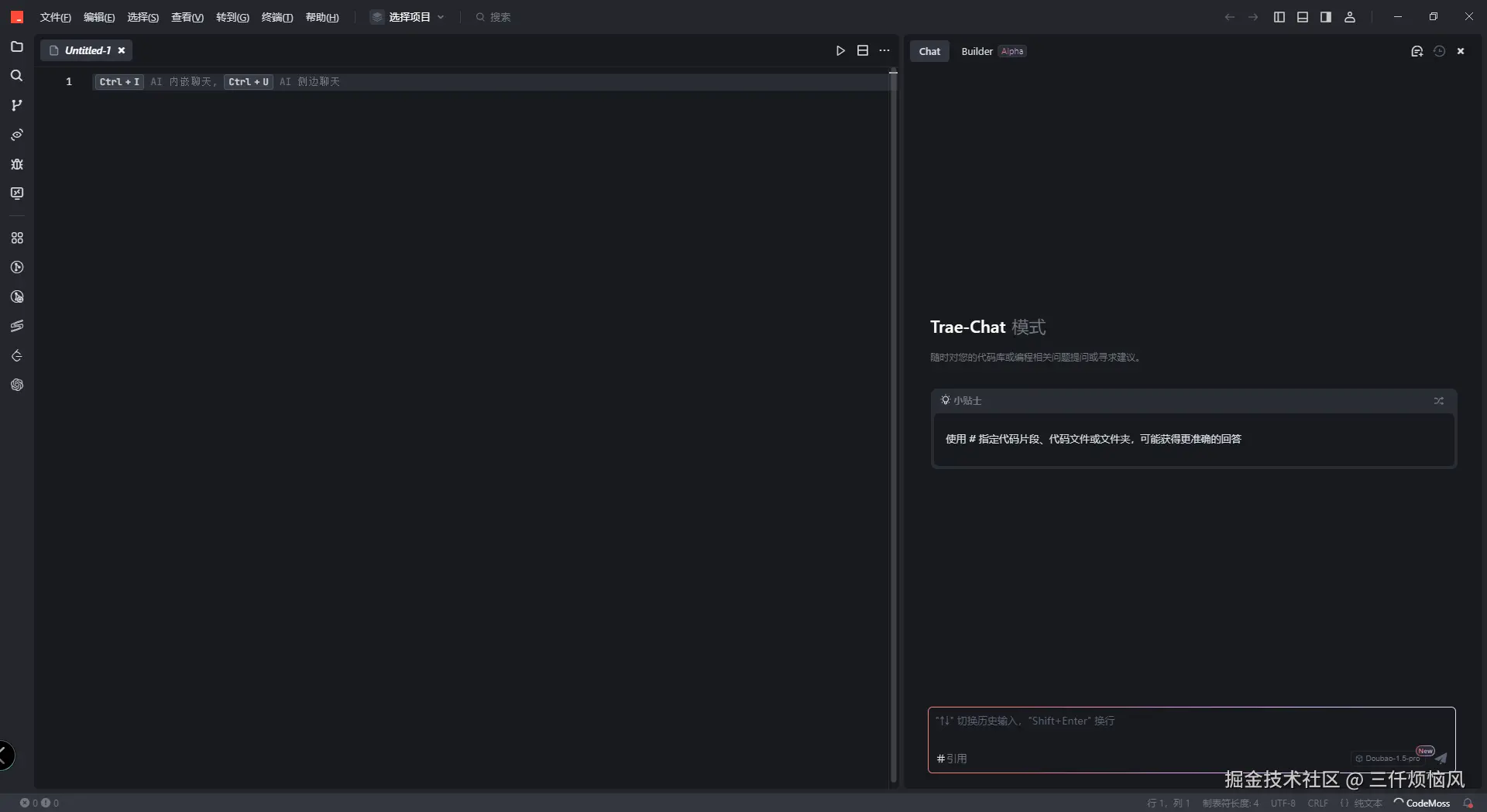Open the Debug bug icon panel
The height and width of the screenshot is (812, 1487).
[x=16, y=164]
